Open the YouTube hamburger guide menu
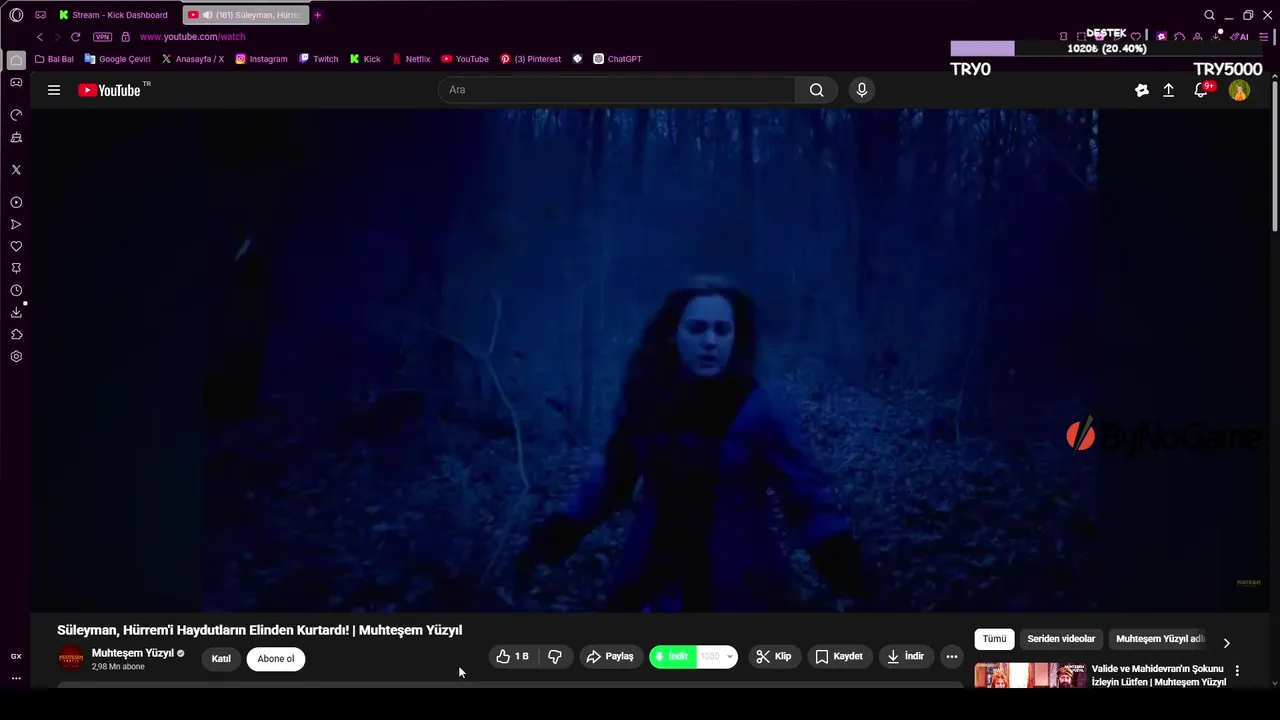Screen dimensions: 1280x720 tap(54, 90)
